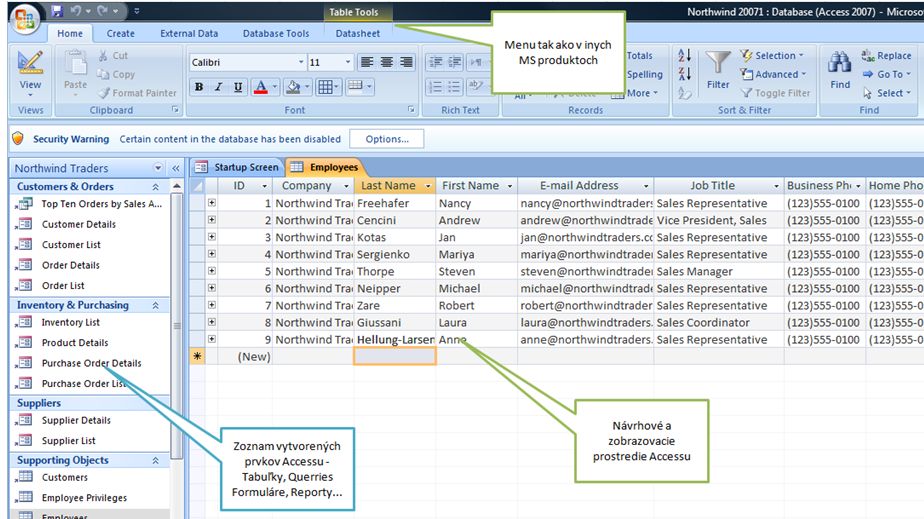Screen dimensions: 924x519
Task: Open More dropdown in Records group
Action: (642, 93)
